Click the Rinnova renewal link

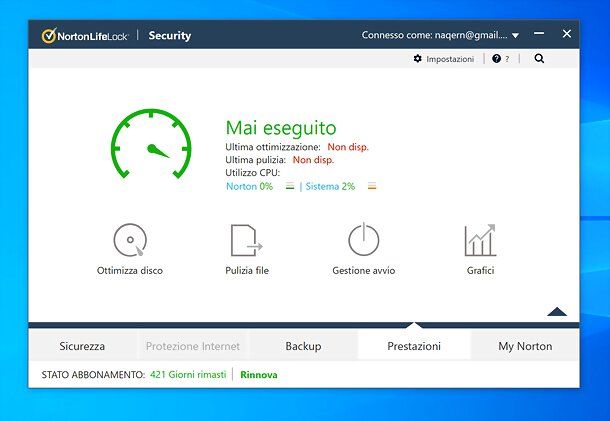coord(259,375)
